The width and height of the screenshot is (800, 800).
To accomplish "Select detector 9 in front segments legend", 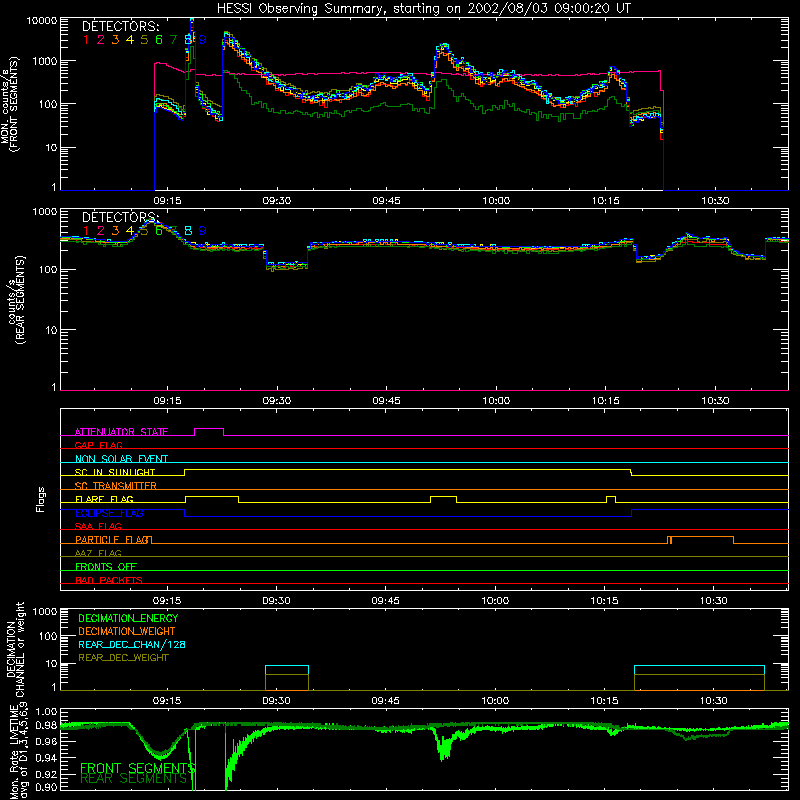I will click(x=203, y=39).
